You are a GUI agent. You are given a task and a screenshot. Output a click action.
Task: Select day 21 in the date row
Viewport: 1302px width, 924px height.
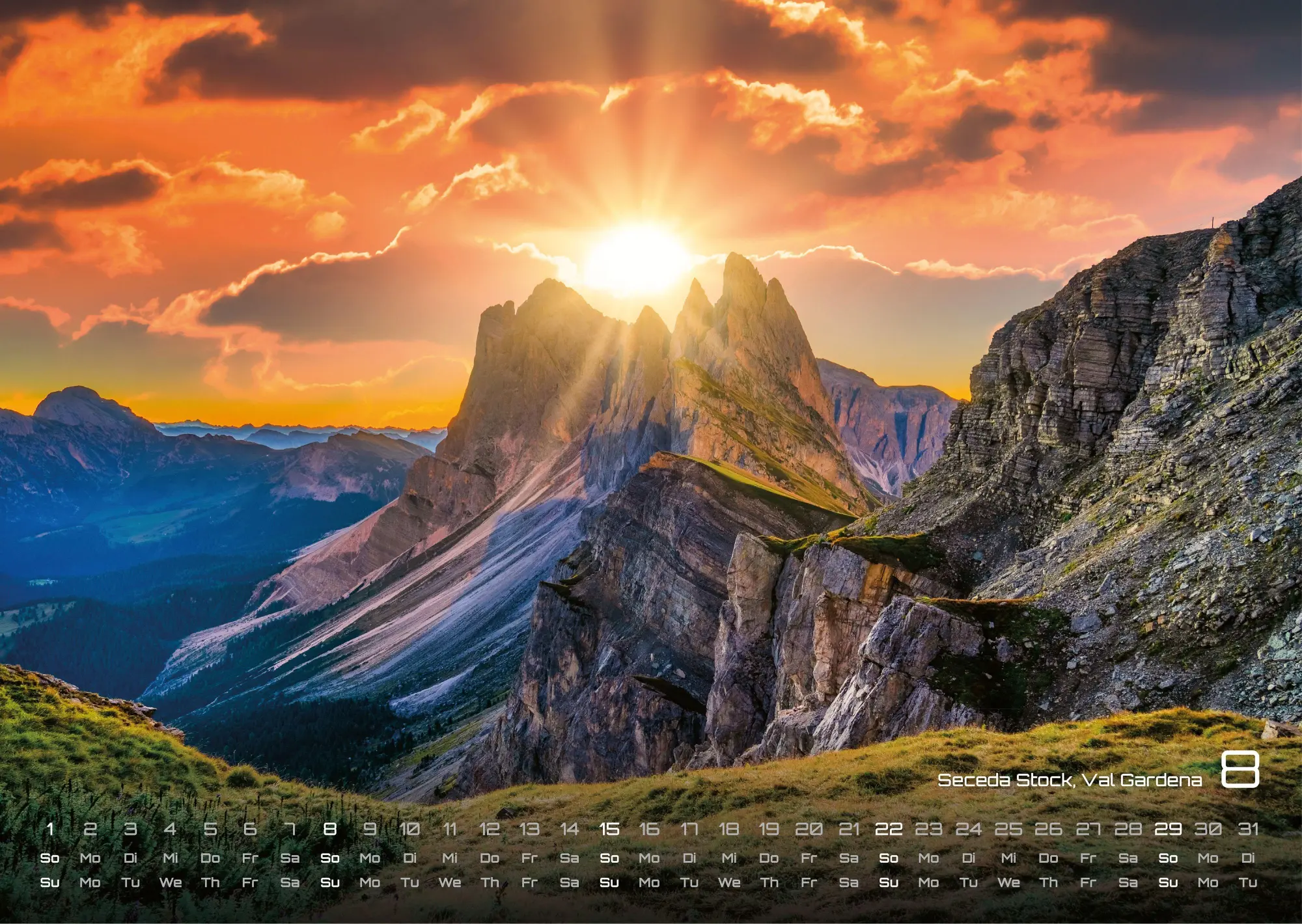(849, 829)
